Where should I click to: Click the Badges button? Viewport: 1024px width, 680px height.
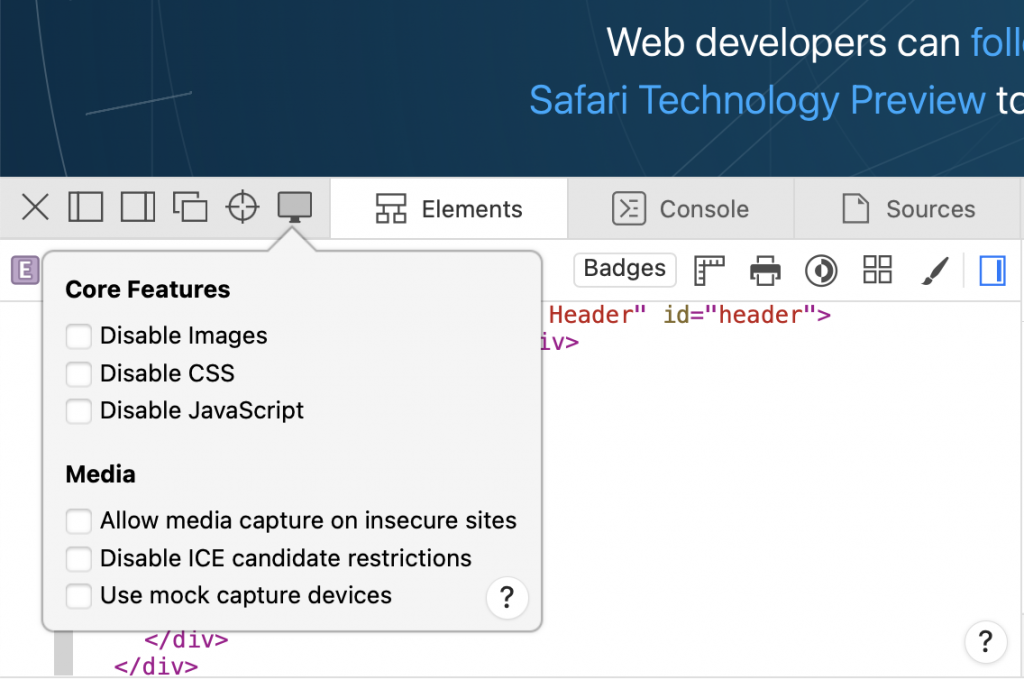click(x=624, y=269)
